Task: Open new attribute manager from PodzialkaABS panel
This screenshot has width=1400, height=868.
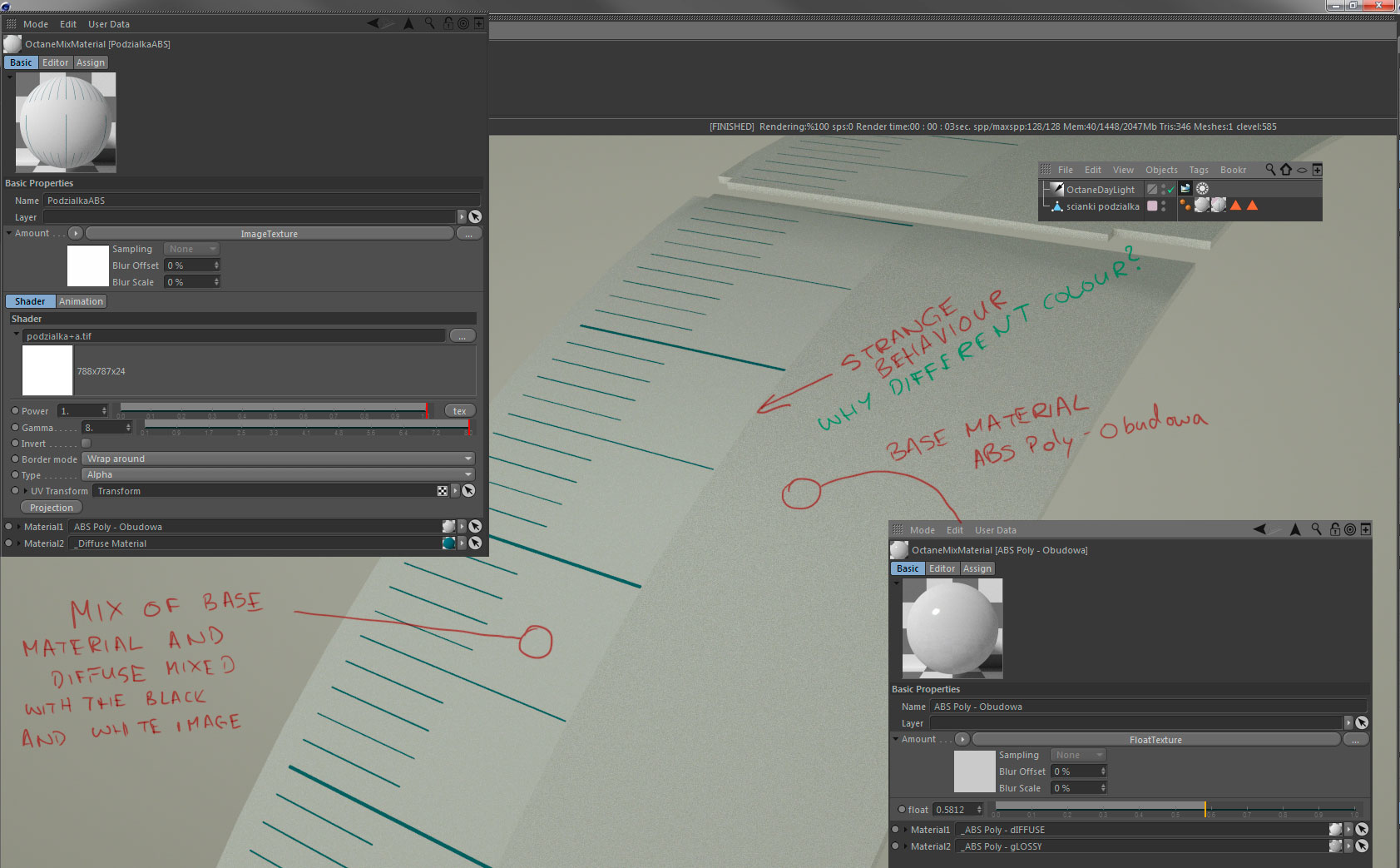Action: pyautogui.click(x=479, y=23)
